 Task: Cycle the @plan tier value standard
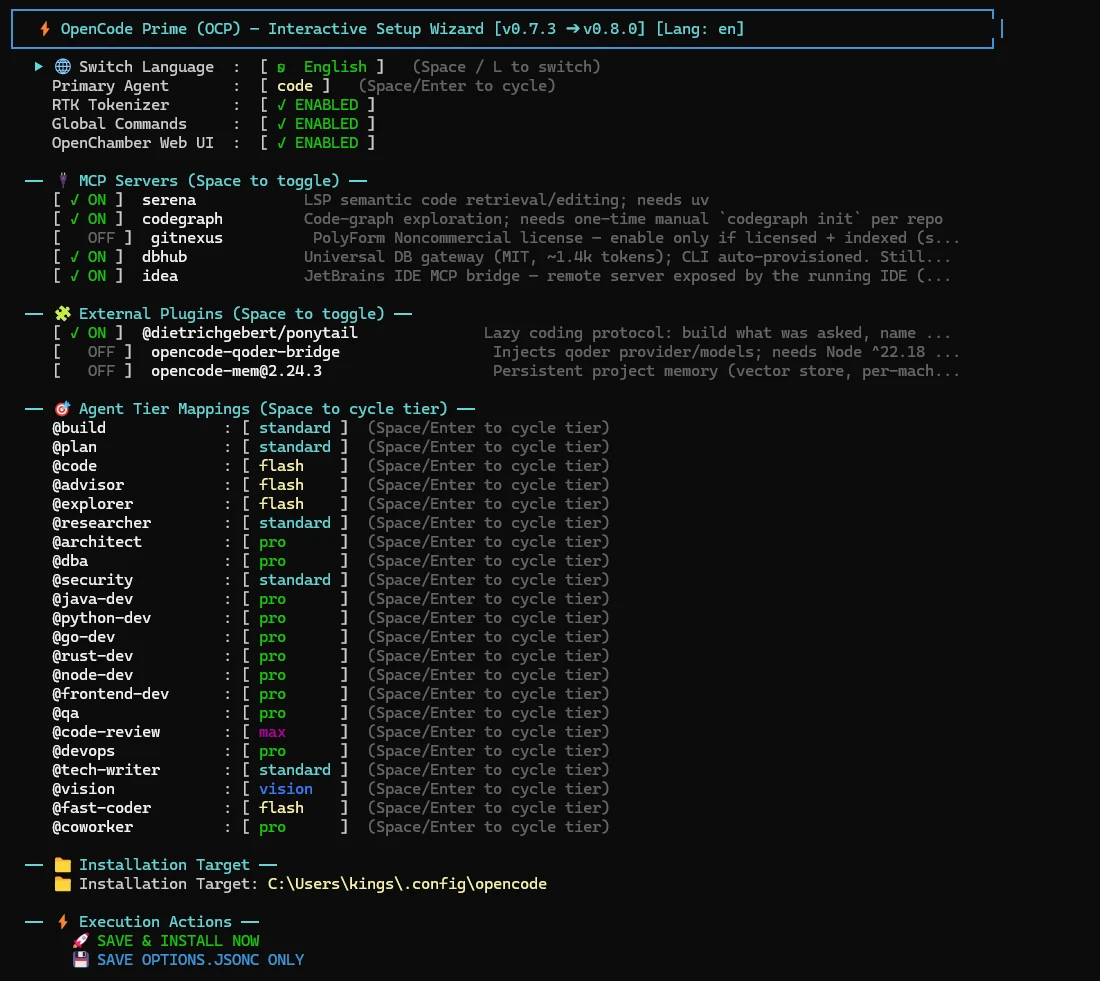point(295,447)
